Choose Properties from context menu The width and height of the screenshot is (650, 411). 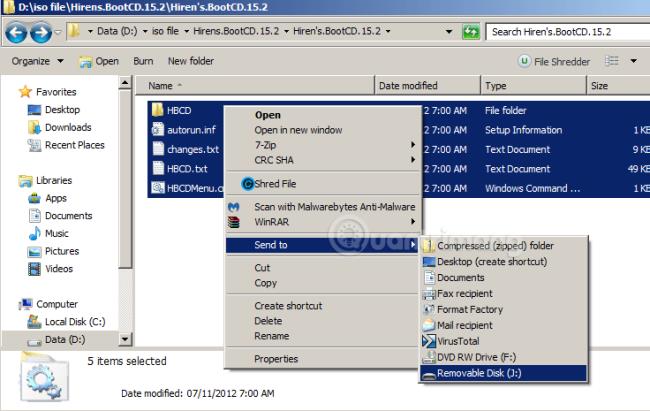pyautogui.click(x=276, y=359)
